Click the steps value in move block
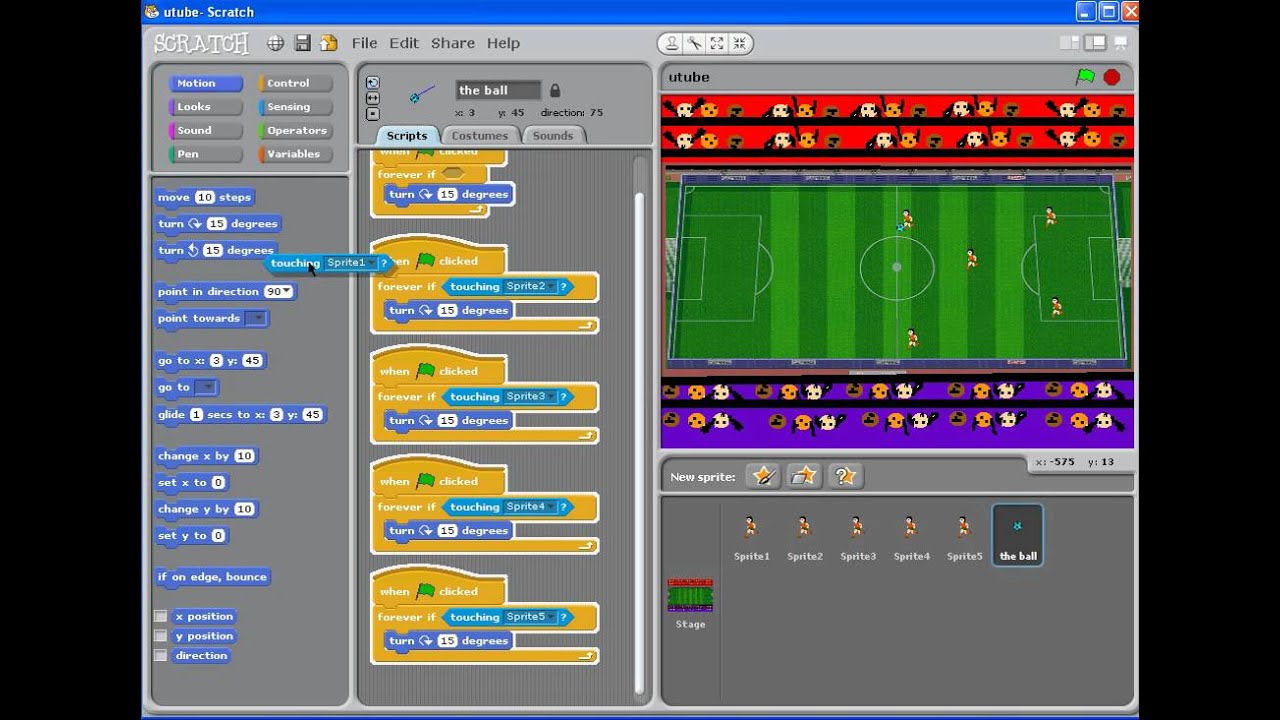 click(204, 197)
